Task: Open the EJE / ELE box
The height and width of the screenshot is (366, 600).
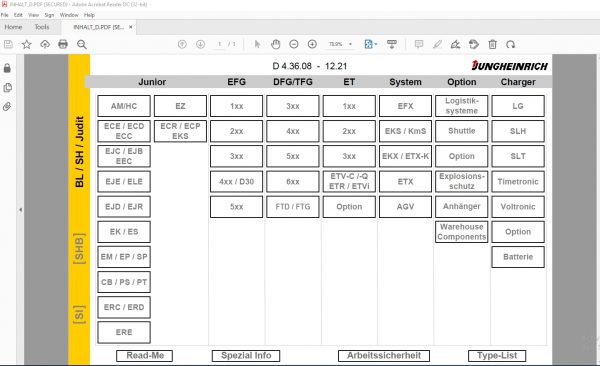Action: coord(124,181)
